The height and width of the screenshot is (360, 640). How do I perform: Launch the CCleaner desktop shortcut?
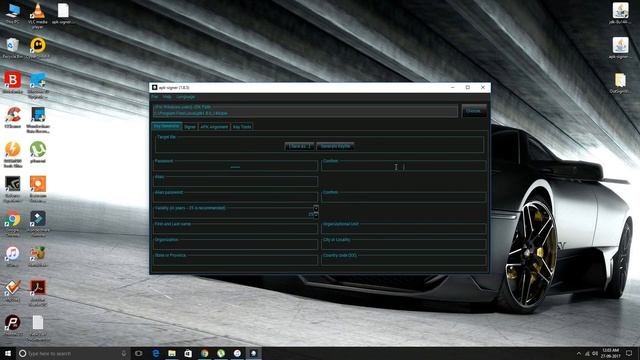click(x=13, y=117)
